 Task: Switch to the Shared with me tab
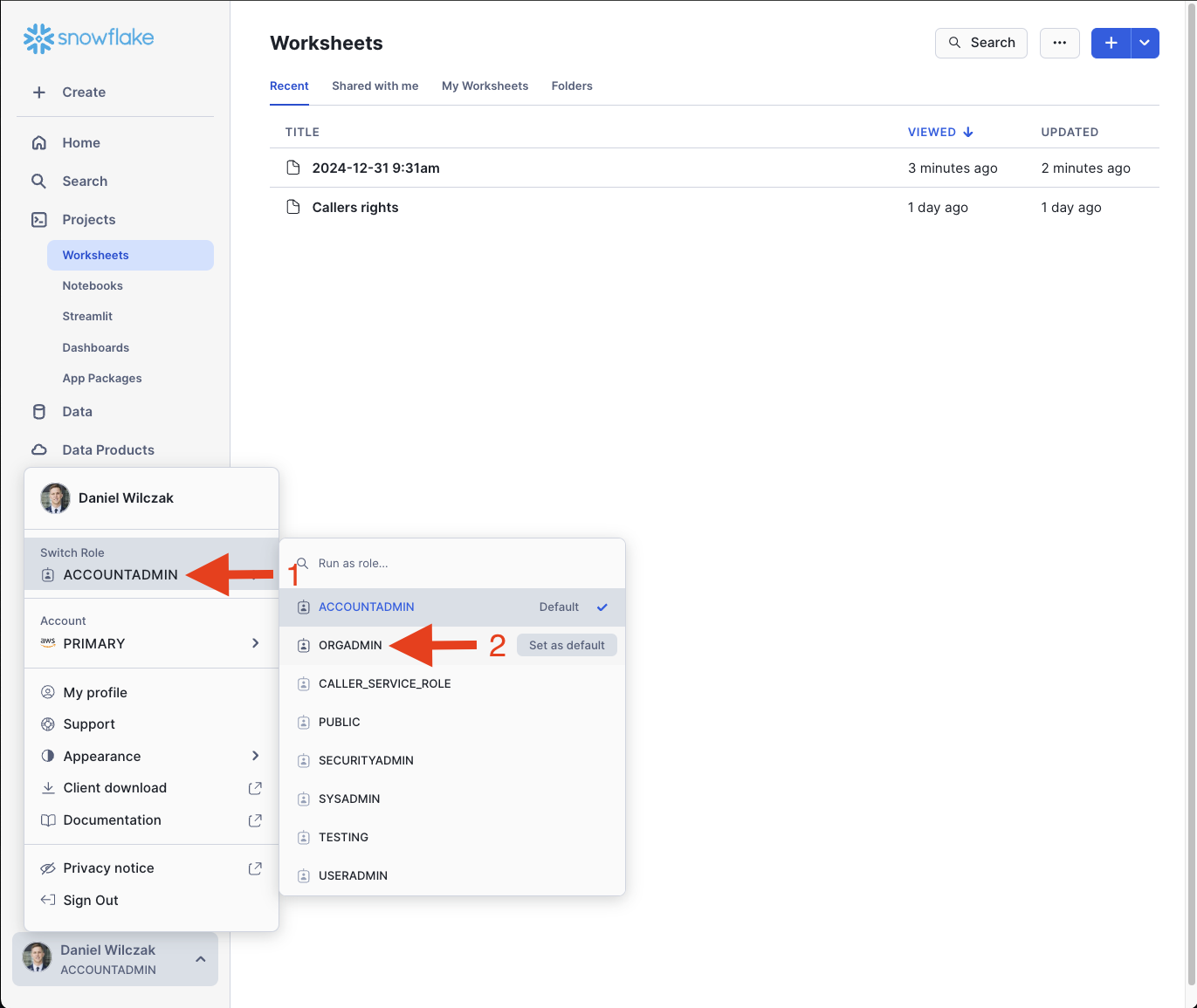tap(375, 86)
